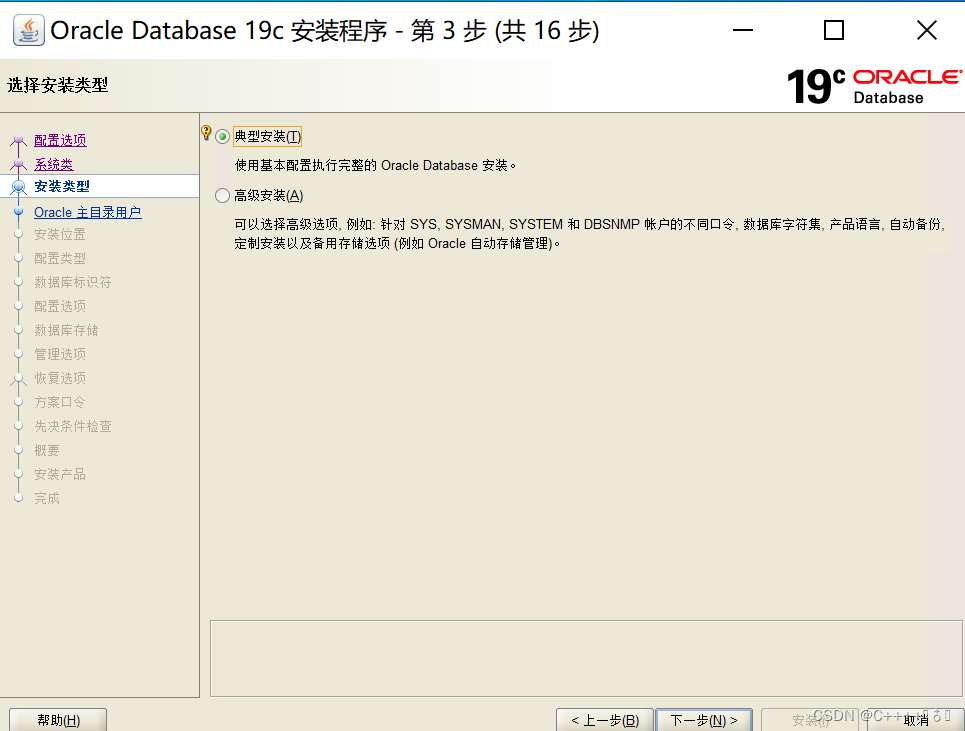This screenshot has width=965, height=731.
Task: Click the 方案口令 step text
Action: point(60,402)
